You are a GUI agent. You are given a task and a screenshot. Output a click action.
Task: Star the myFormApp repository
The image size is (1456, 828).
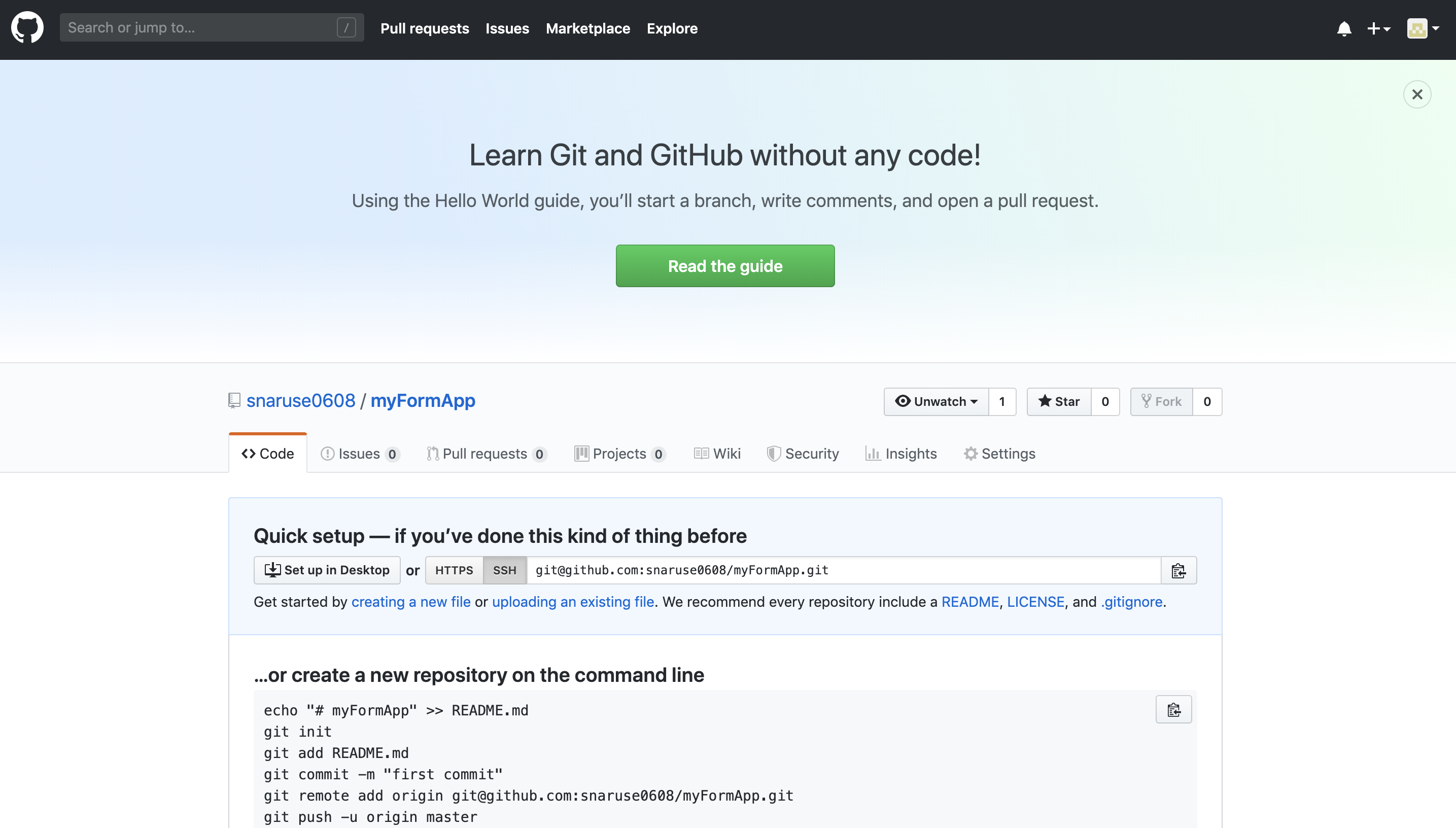pos(1059,401)
